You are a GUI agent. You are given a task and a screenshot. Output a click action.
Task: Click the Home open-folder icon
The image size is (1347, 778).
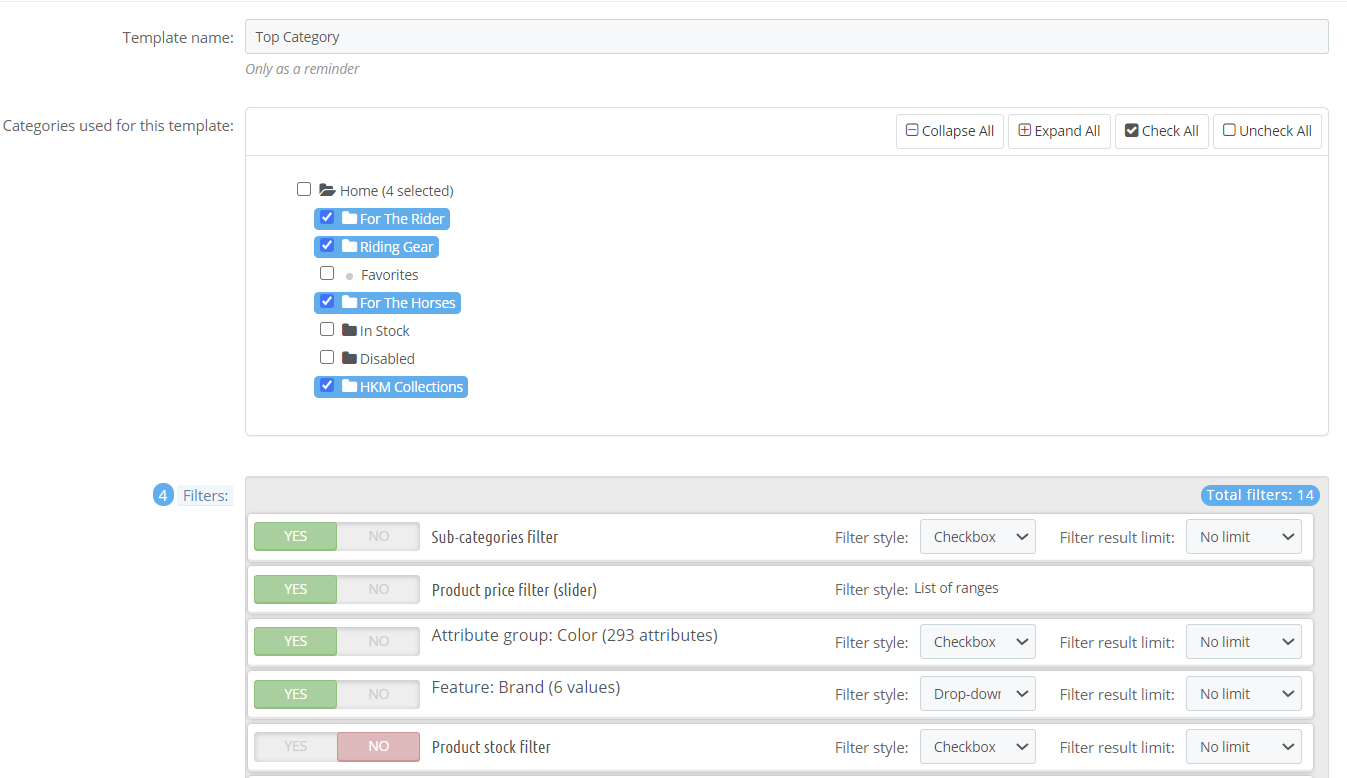327,190
